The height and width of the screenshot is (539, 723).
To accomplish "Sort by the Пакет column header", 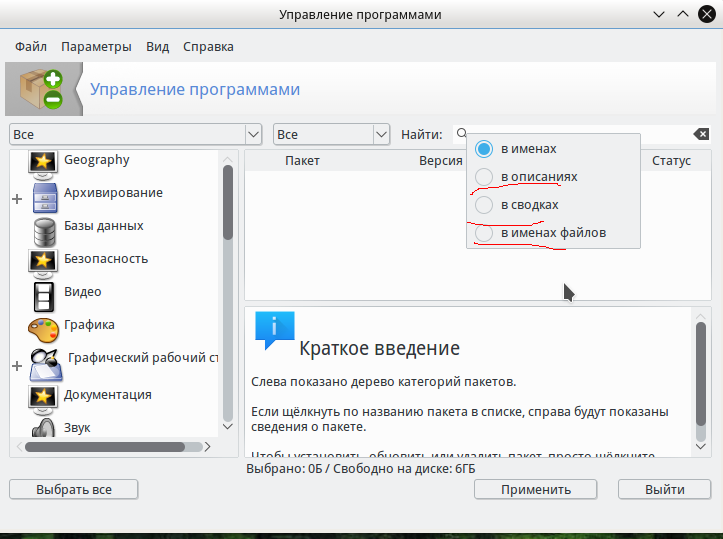I will [302, 160].
